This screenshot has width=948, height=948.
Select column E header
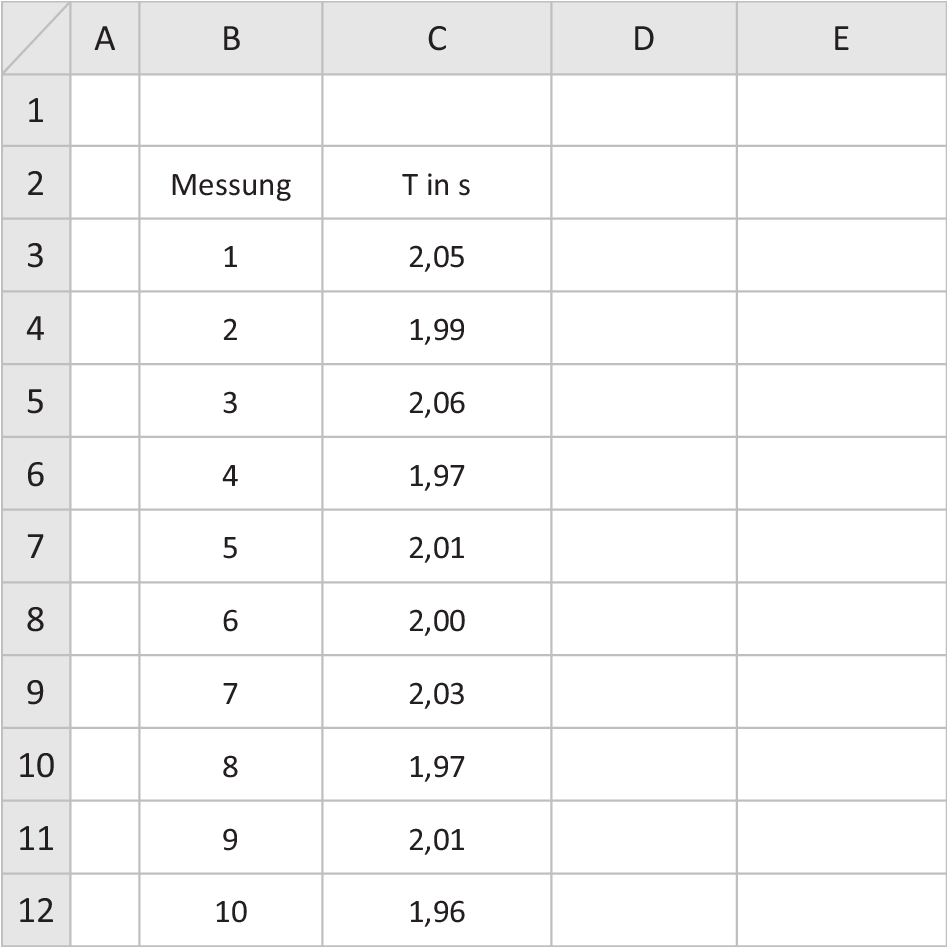click(842, 38)
